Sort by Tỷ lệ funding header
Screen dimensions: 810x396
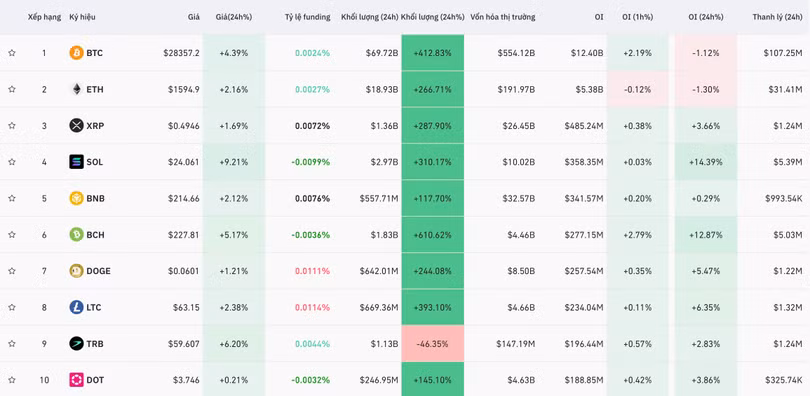307,17
